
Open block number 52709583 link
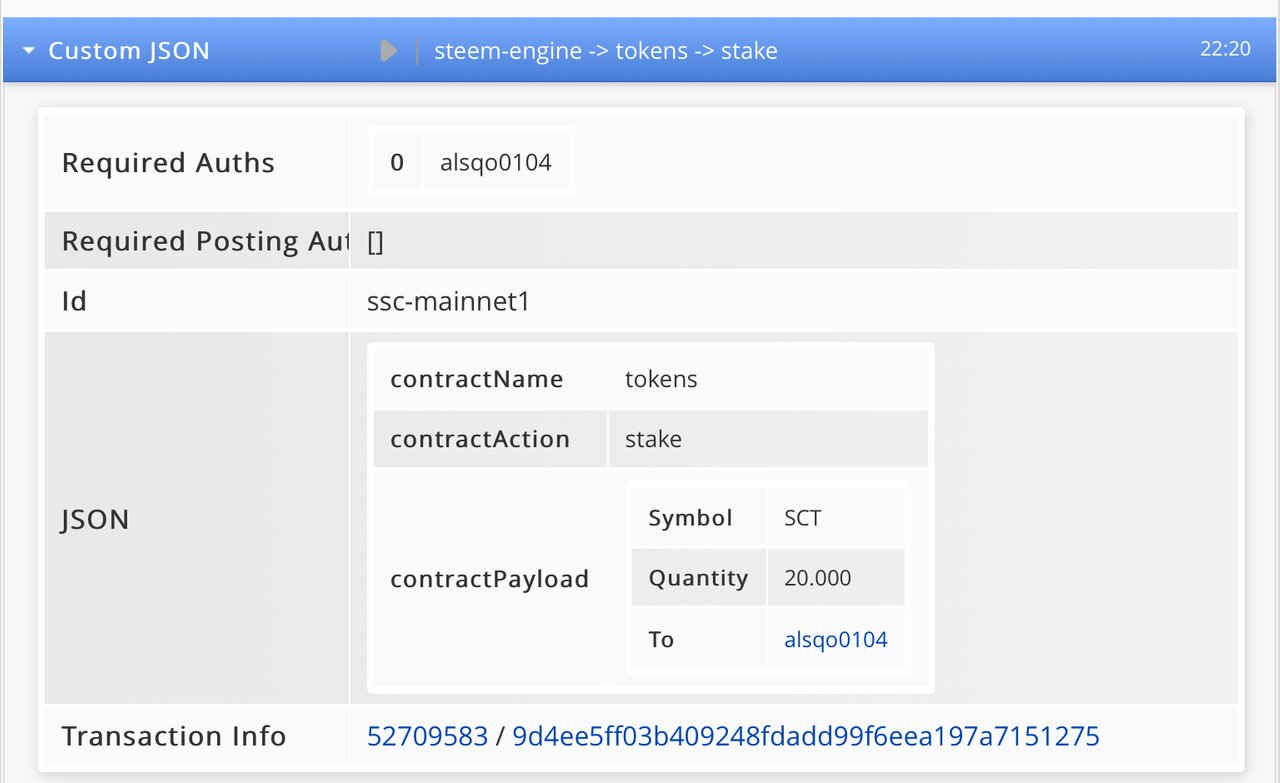coord(427,737)
